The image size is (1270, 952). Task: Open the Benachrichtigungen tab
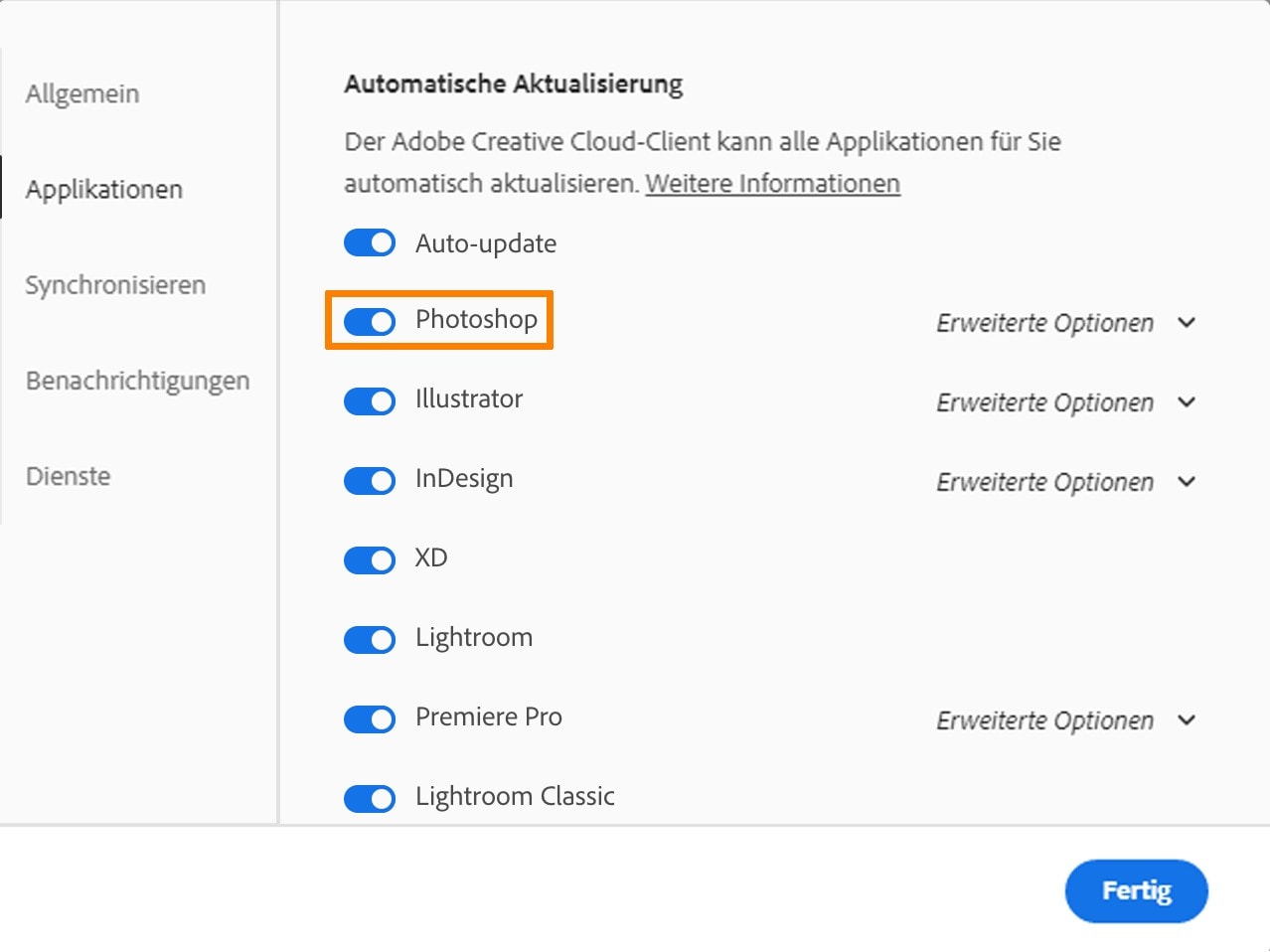137,381
